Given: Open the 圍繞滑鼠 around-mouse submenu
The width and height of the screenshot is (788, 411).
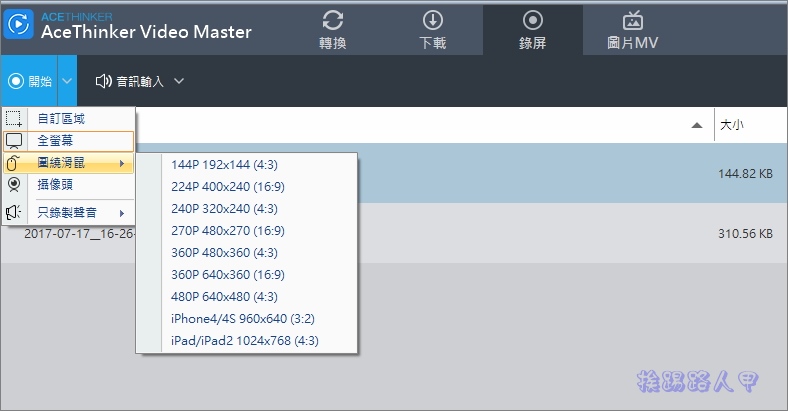Looking at the screenshot, I should coord(69,163).
